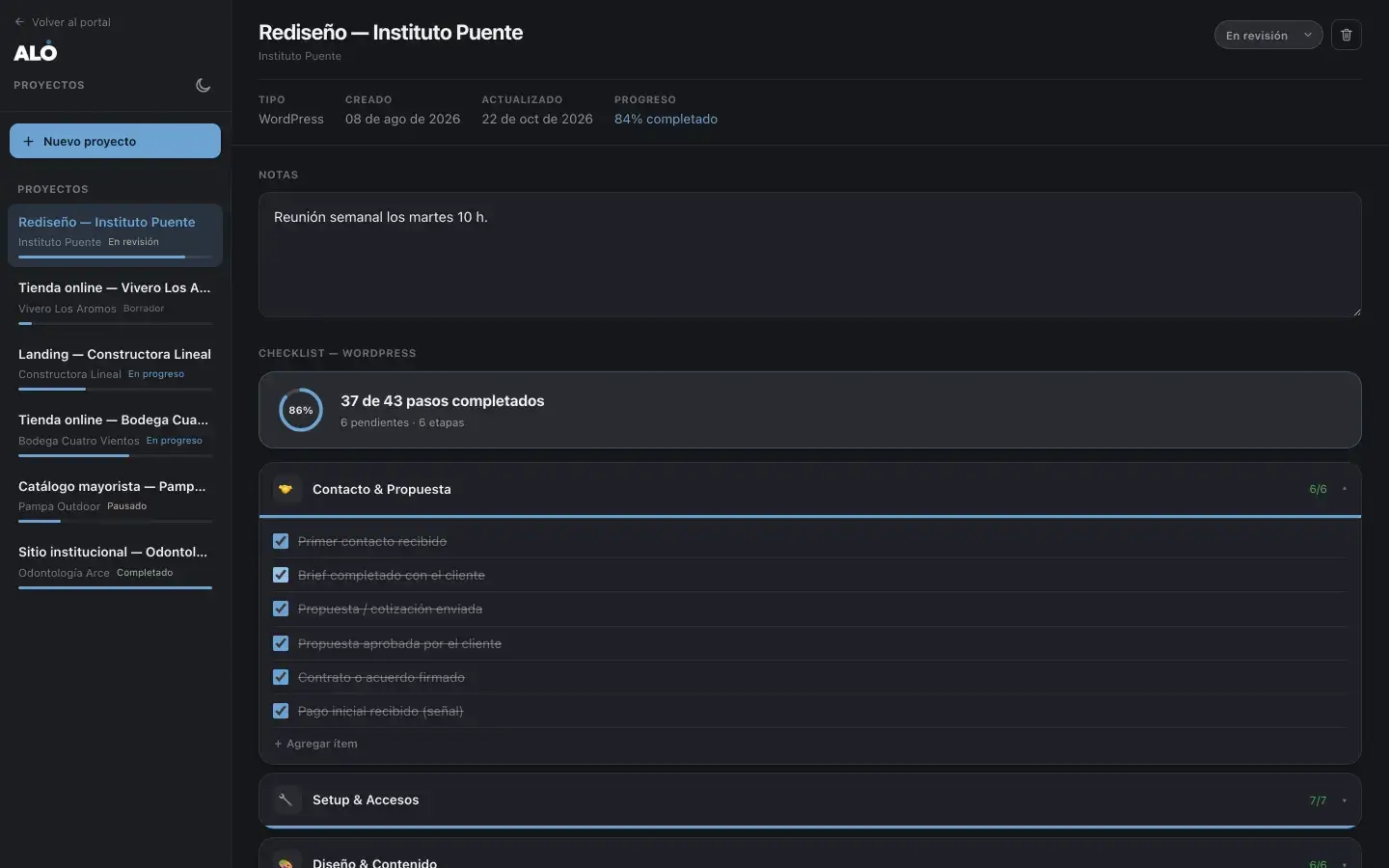Image resolution: width=1389 pixels, height=868 pixels.
Task: Open project Tienda online — Bodega Cuatro Vientos
Action: click(115, 433)
